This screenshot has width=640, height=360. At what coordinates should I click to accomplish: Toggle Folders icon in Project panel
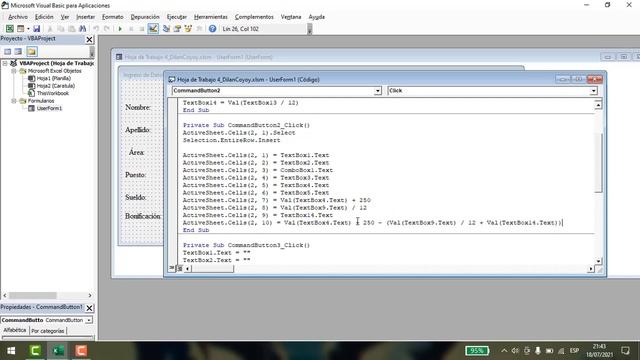[x=32, y=51]
